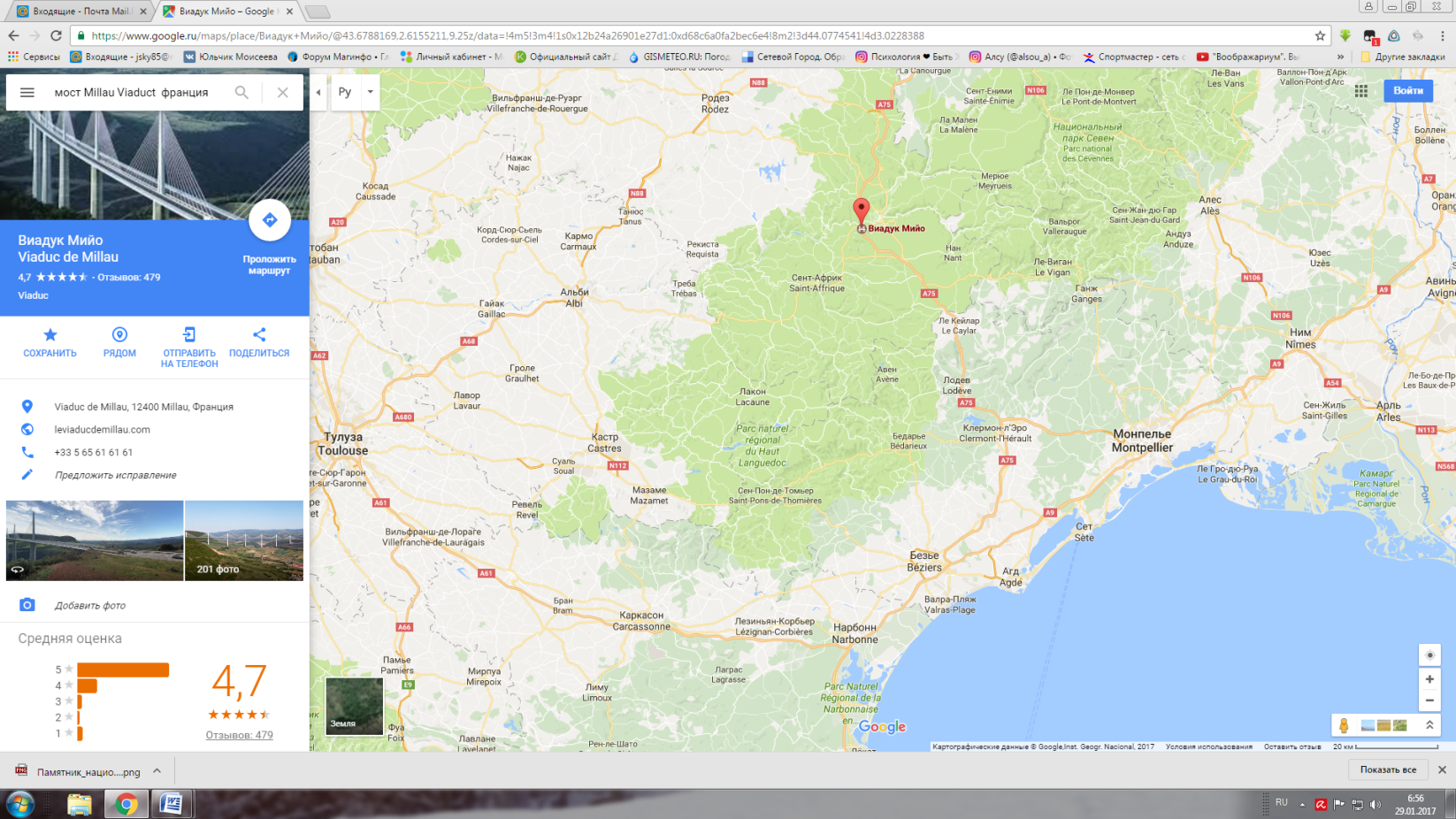The width and height of the screenshot is (1456, 819).
Task: Open Юльчик Моисеева VK bookmark
Action: (231, 57)
